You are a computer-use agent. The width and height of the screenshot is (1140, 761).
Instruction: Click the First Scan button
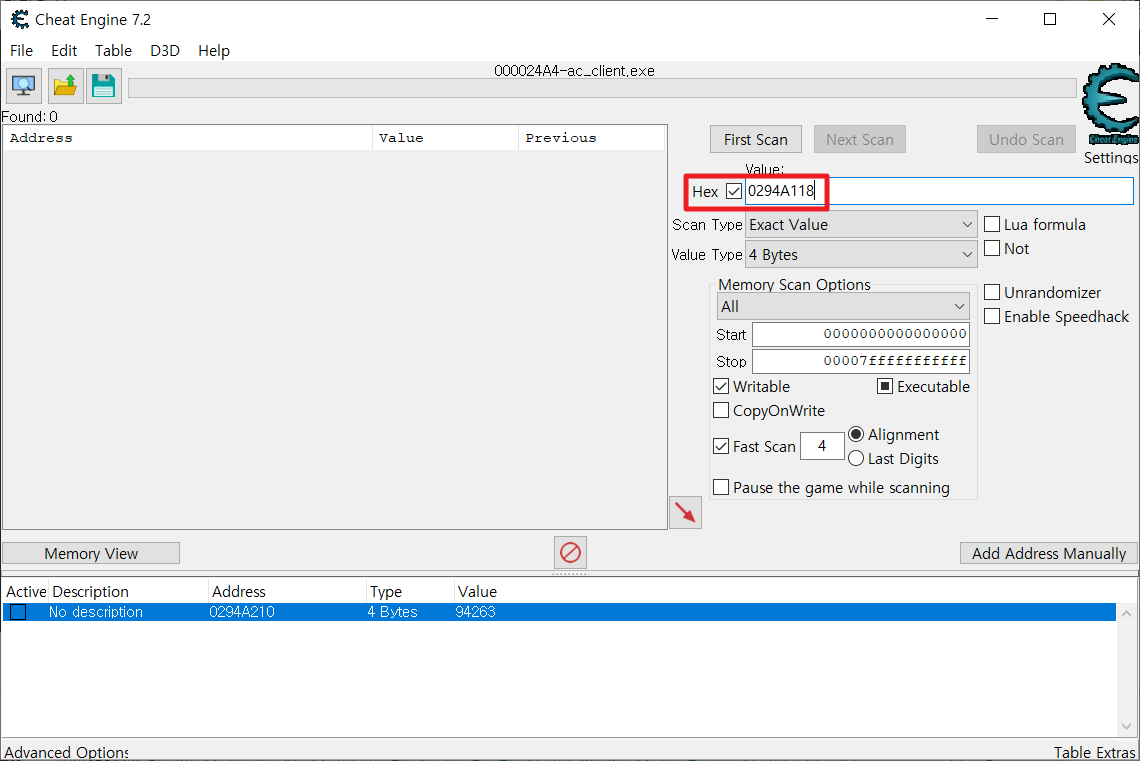coord(755,140)
